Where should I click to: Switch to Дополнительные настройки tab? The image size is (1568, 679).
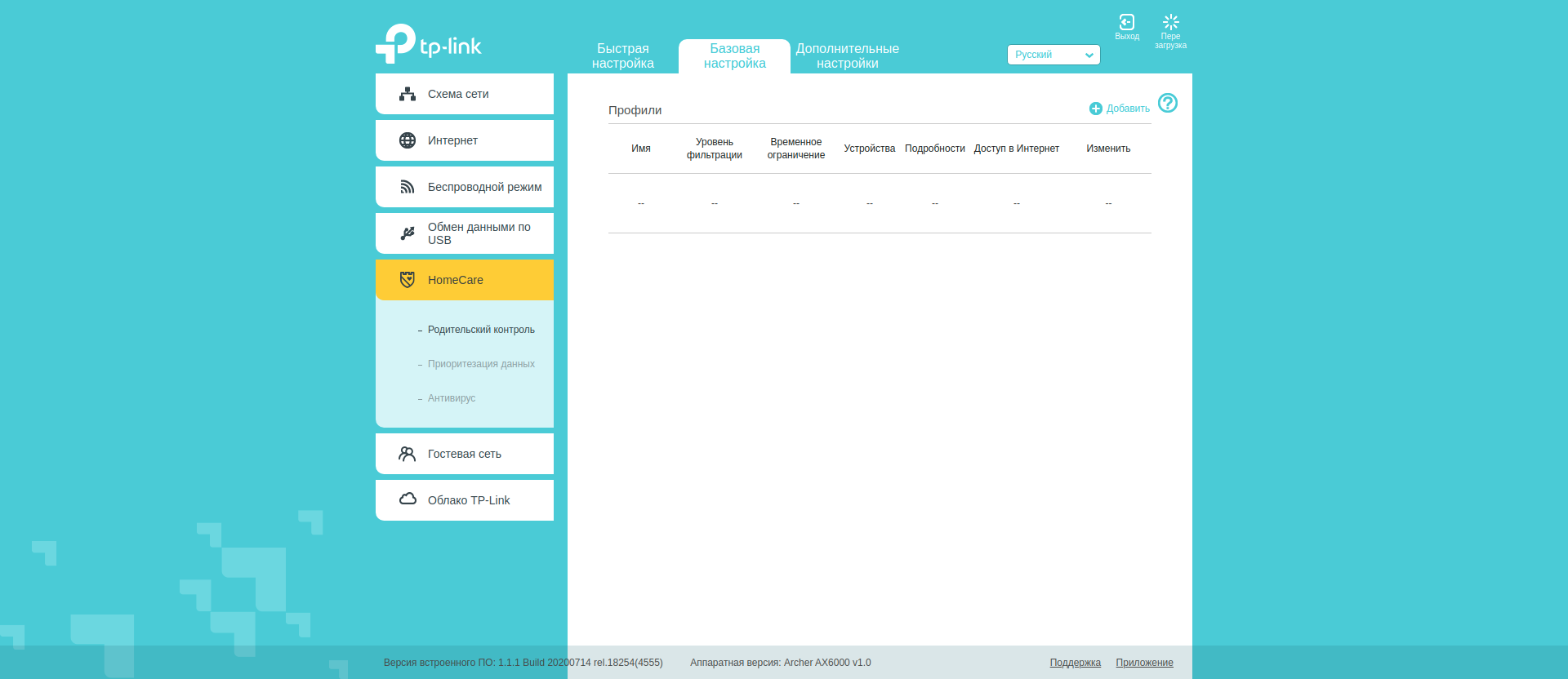(847, 56)
